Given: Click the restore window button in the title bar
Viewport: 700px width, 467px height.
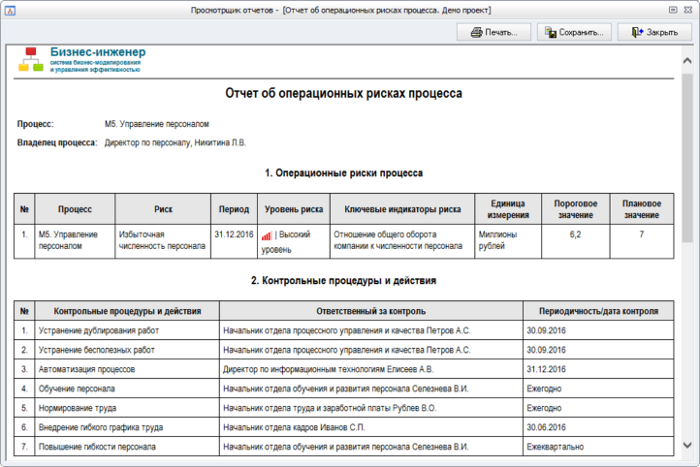Looking at the screenshot, I should pos(672,10).
